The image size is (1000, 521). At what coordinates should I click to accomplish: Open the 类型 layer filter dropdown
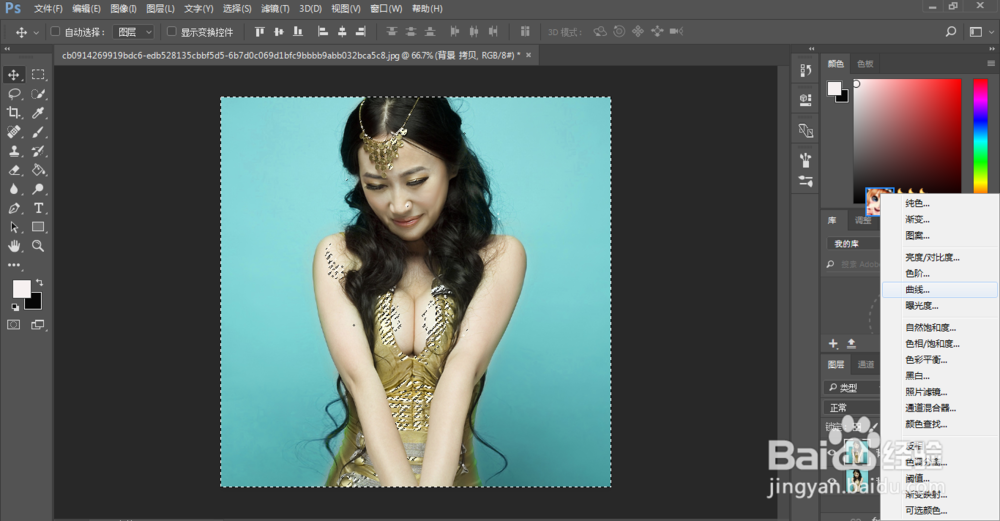pyautogui.click(x=853, y=388)
